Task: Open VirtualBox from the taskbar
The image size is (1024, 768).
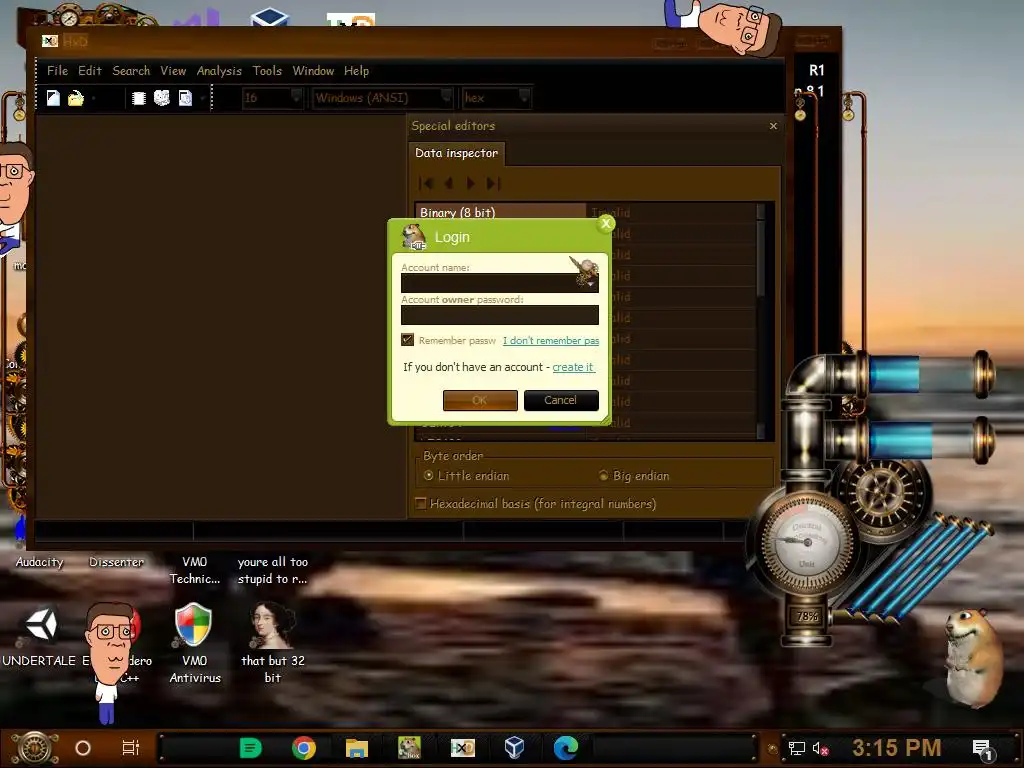Action: click(x=515, y=748)
